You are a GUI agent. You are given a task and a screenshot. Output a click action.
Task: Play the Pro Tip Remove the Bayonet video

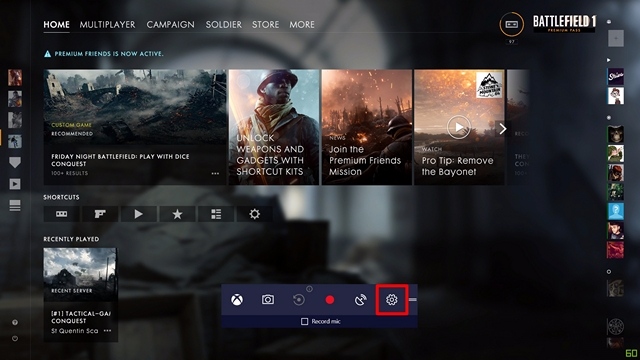(459, 127)
